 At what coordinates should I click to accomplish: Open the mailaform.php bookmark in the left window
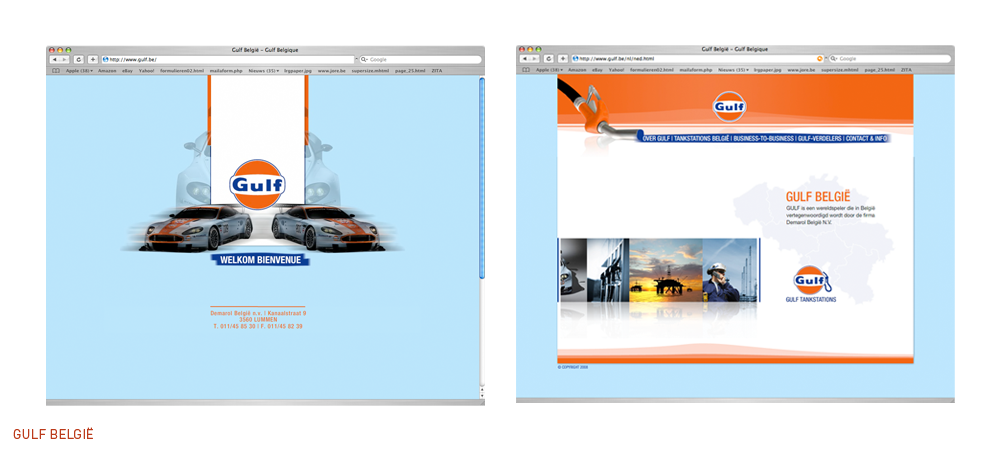pyautogui.click(x=226, y=71)
